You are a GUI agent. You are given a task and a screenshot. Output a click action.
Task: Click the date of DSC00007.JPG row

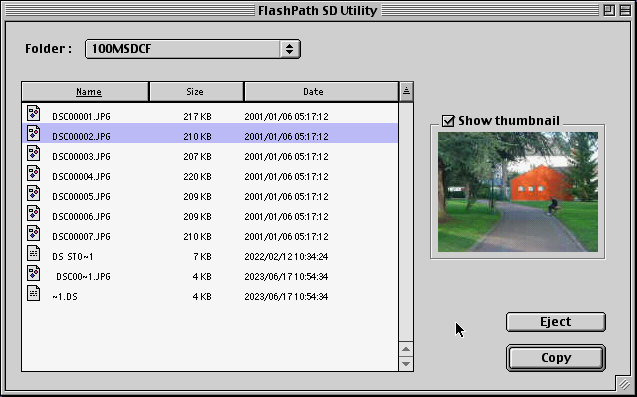(286, 236)
